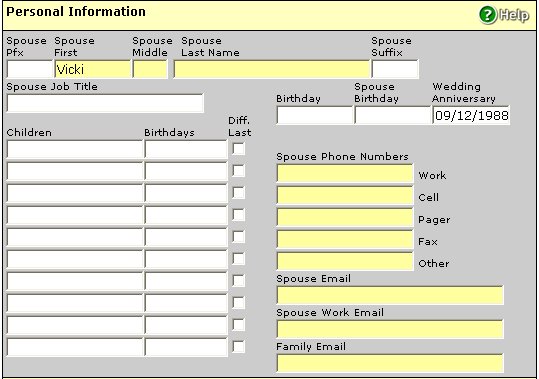Screen dimensions: 539x379
Task: Tick the seventh Diff. Last checkbox
Action: pyautogui.click(x=239, y=281)
